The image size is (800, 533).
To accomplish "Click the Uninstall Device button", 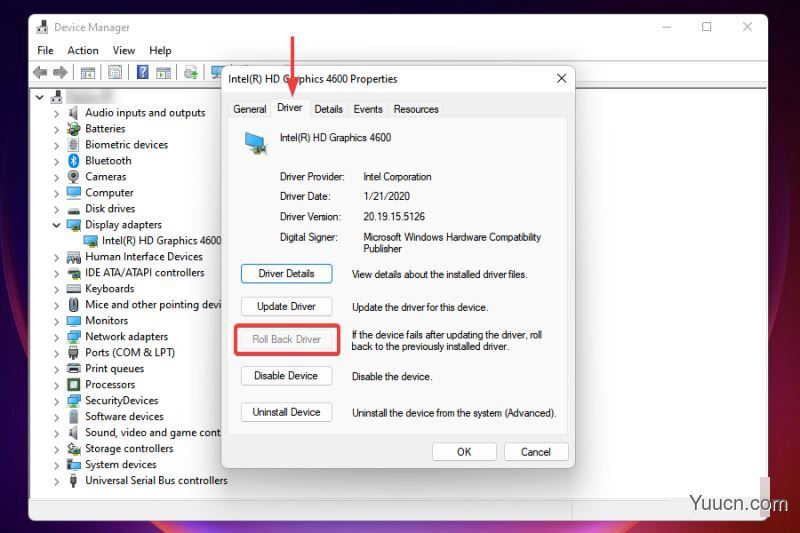I will (286, 412).
